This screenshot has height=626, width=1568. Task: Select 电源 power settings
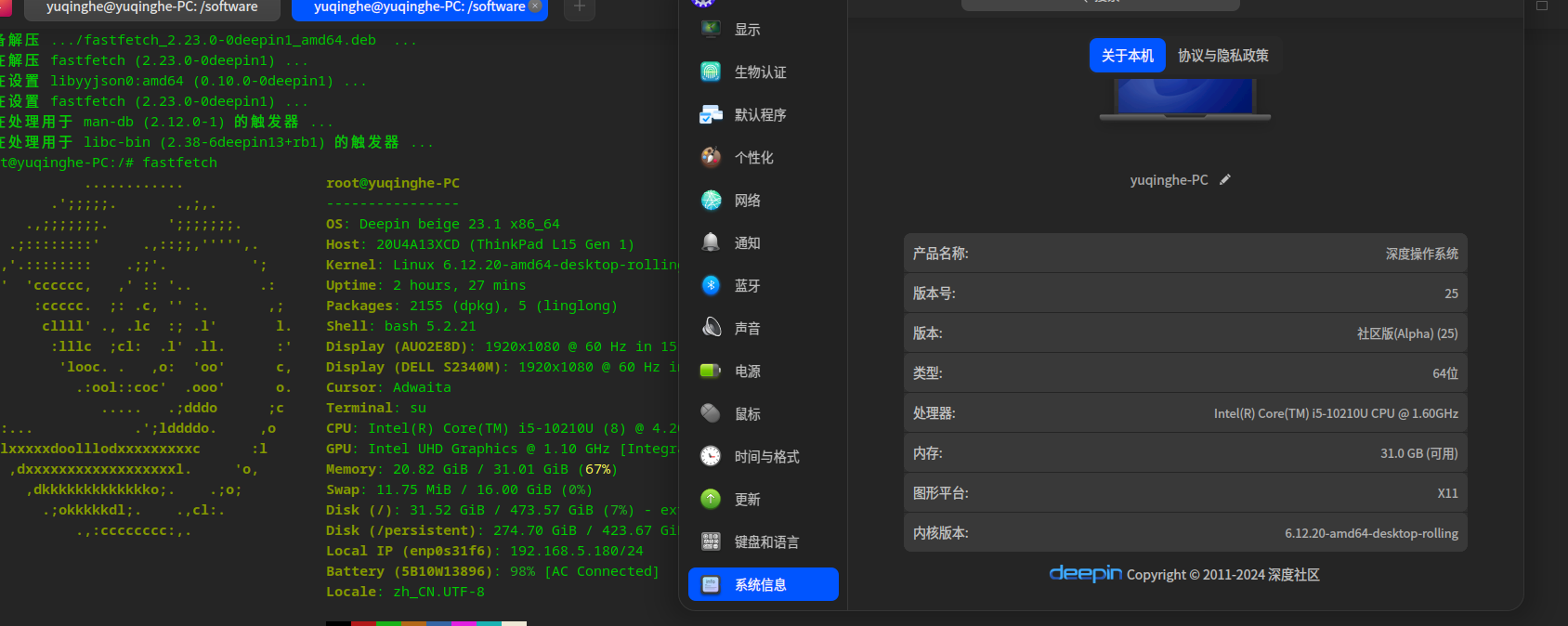tap(764, 372)
